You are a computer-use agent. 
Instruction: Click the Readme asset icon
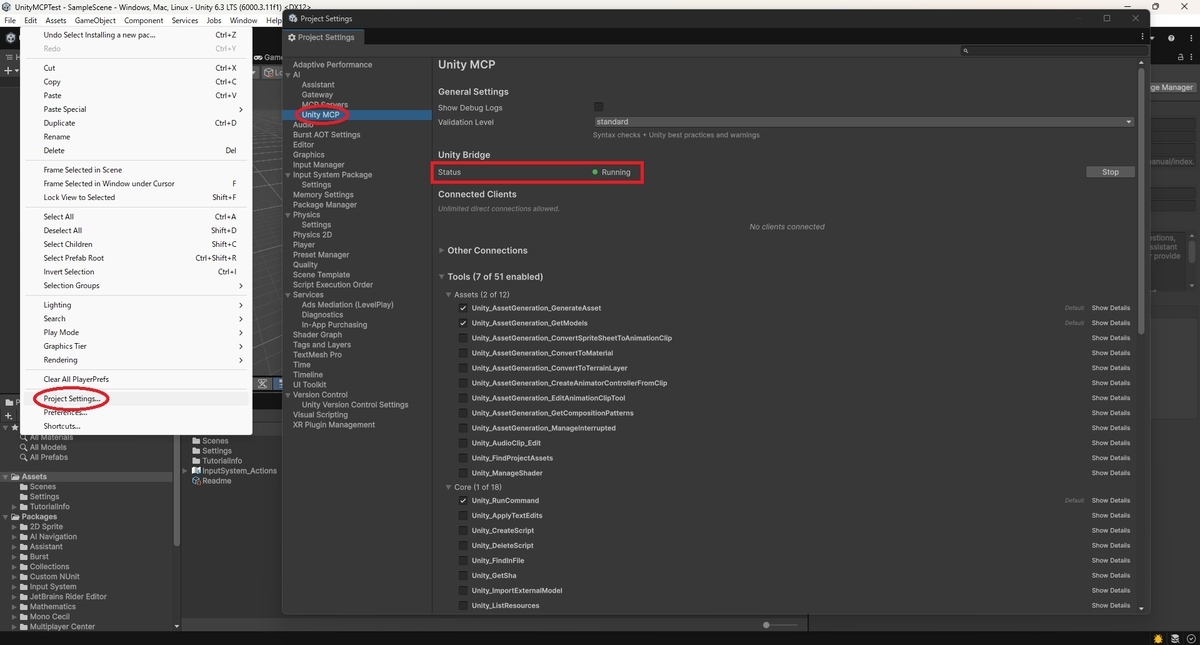tap(196, 481)
